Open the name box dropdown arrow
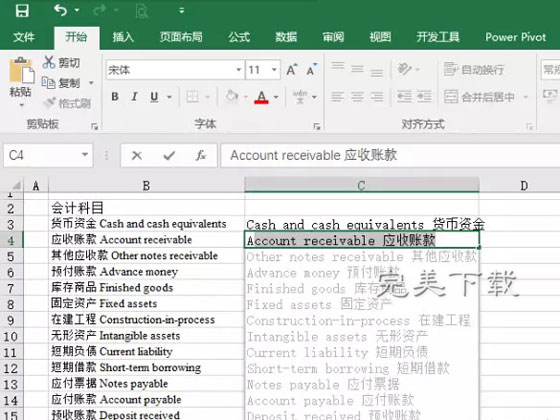Image resolution: width=560 pixels, height=420 pixels. pyautogui.click(x=85, y=155)
